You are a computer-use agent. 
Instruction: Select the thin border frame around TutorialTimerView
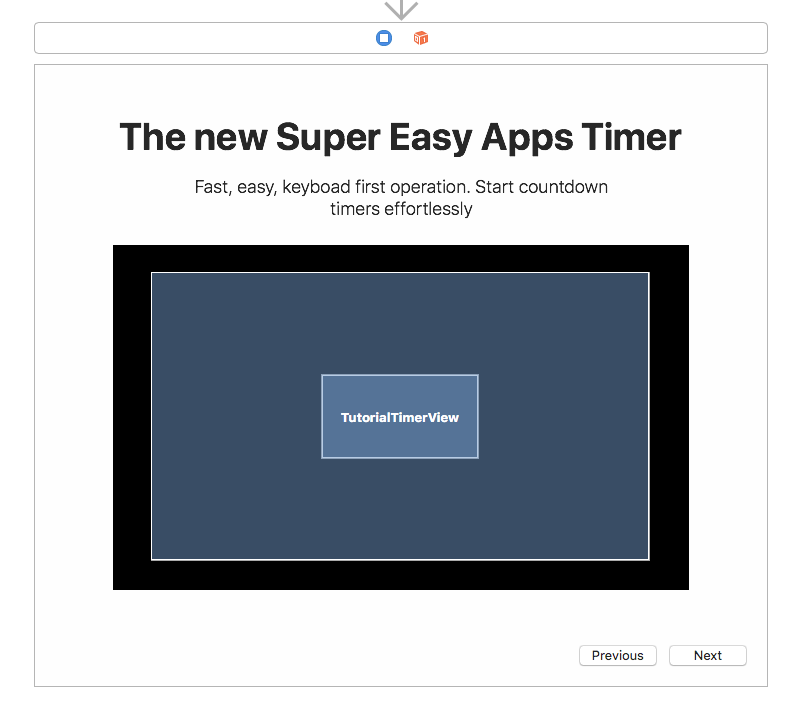coord(322,417)
